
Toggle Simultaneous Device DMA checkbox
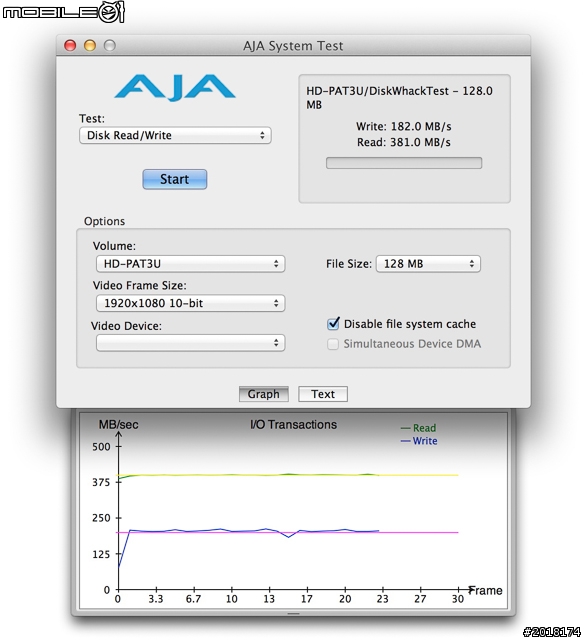(x=333, y=344)
